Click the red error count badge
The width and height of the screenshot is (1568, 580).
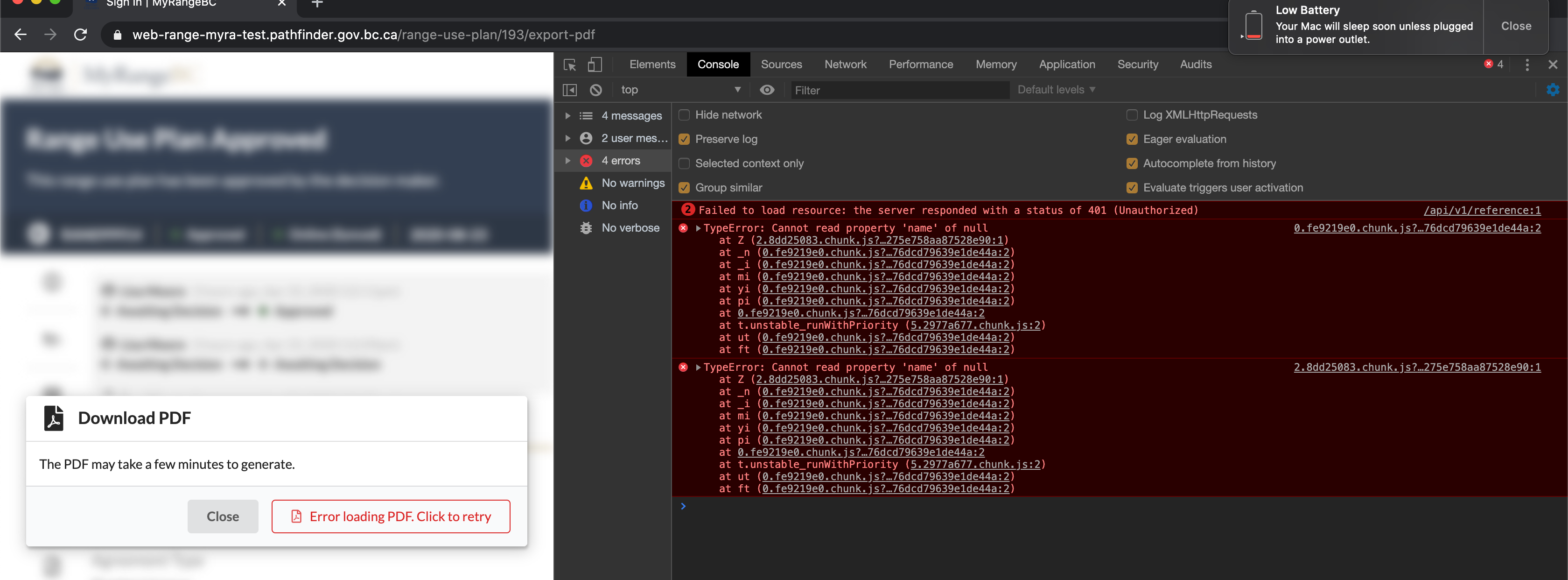point(1494,64)
